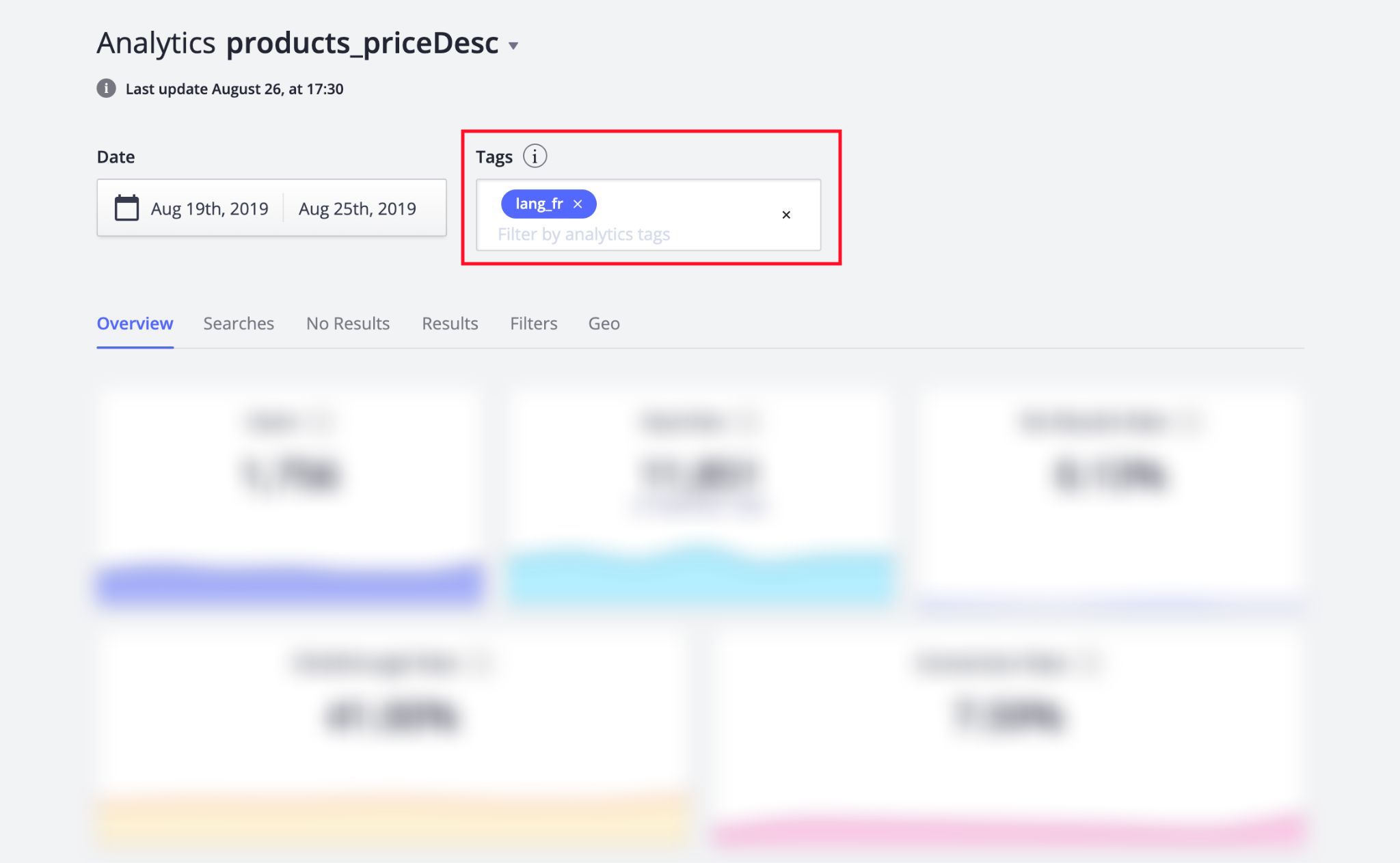The height and width of the screenshot is (863, 1400).
Task: Remove the lang_fr tag filter
Action: coord(578,203)
